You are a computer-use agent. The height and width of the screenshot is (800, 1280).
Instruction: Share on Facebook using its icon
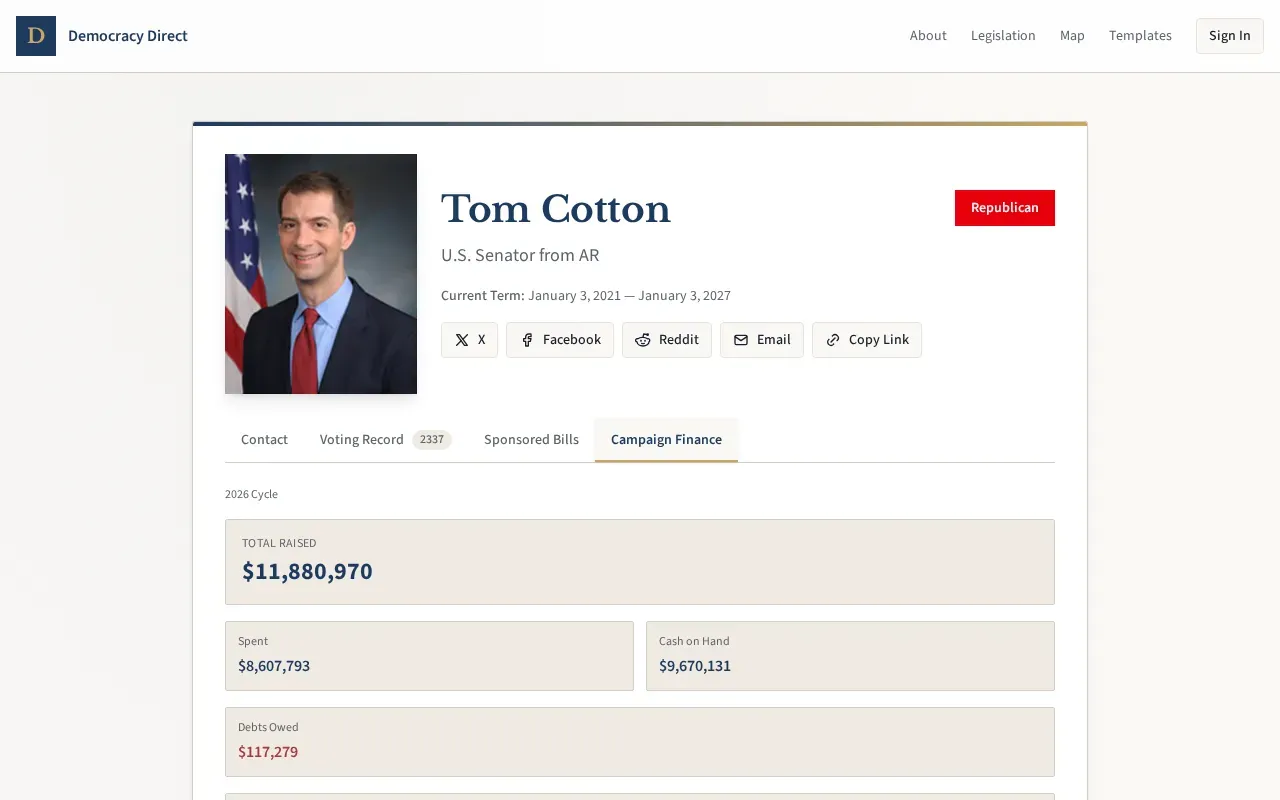527,340
